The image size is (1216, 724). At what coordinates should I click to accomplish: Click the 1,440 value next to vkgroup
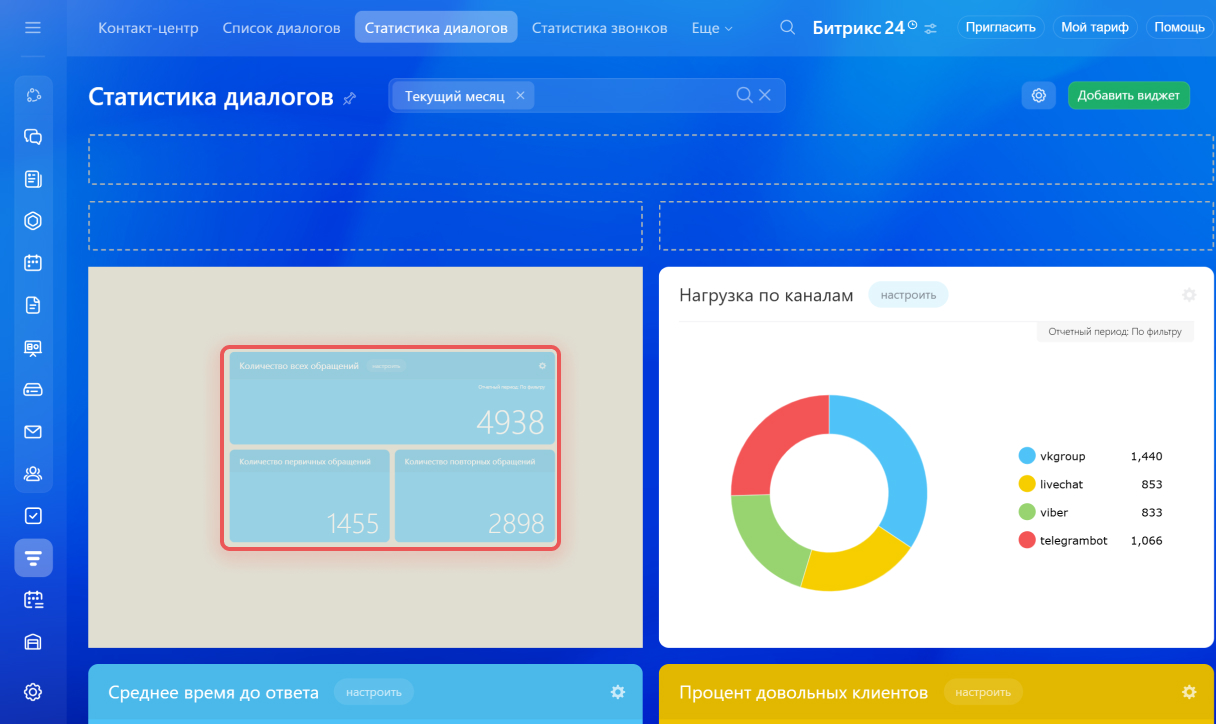click(x=1146, y=456)
